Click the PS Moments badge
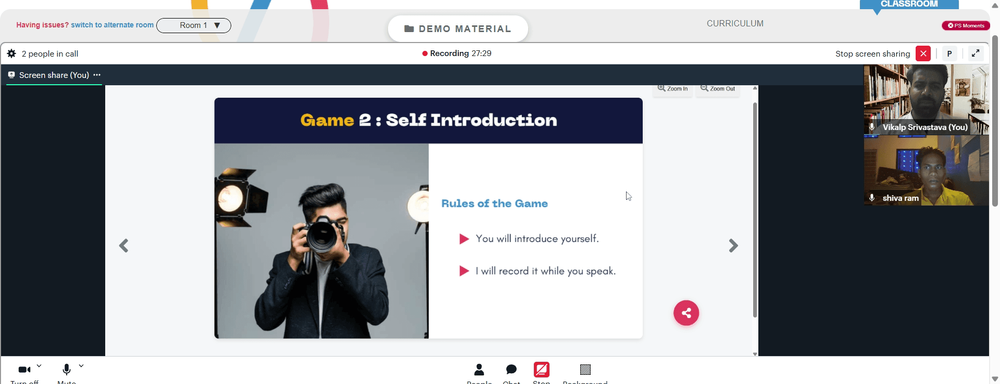 point(966,26)
